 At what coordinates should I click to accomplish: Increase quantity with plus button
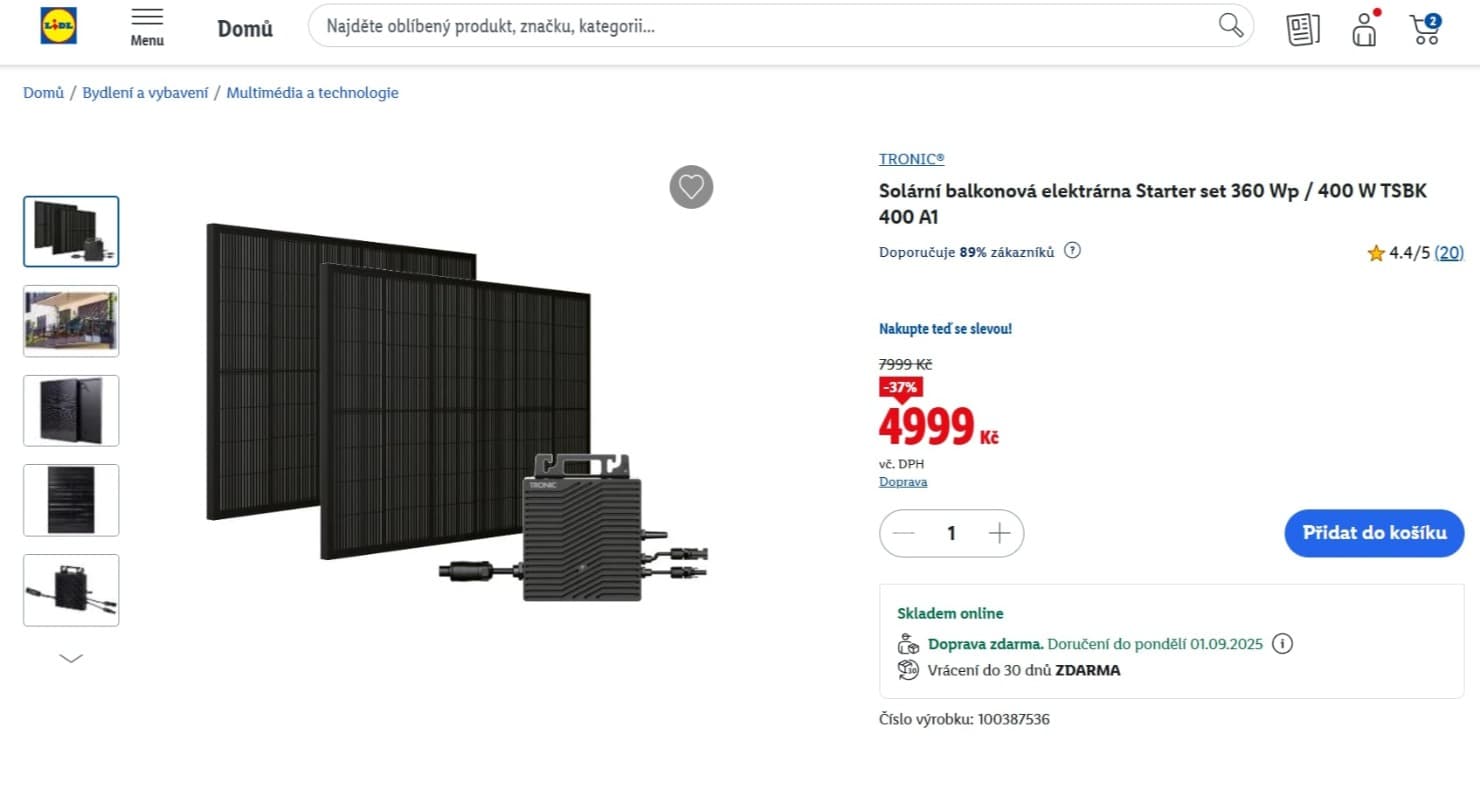pyautogui.click(x=999, y=533)
